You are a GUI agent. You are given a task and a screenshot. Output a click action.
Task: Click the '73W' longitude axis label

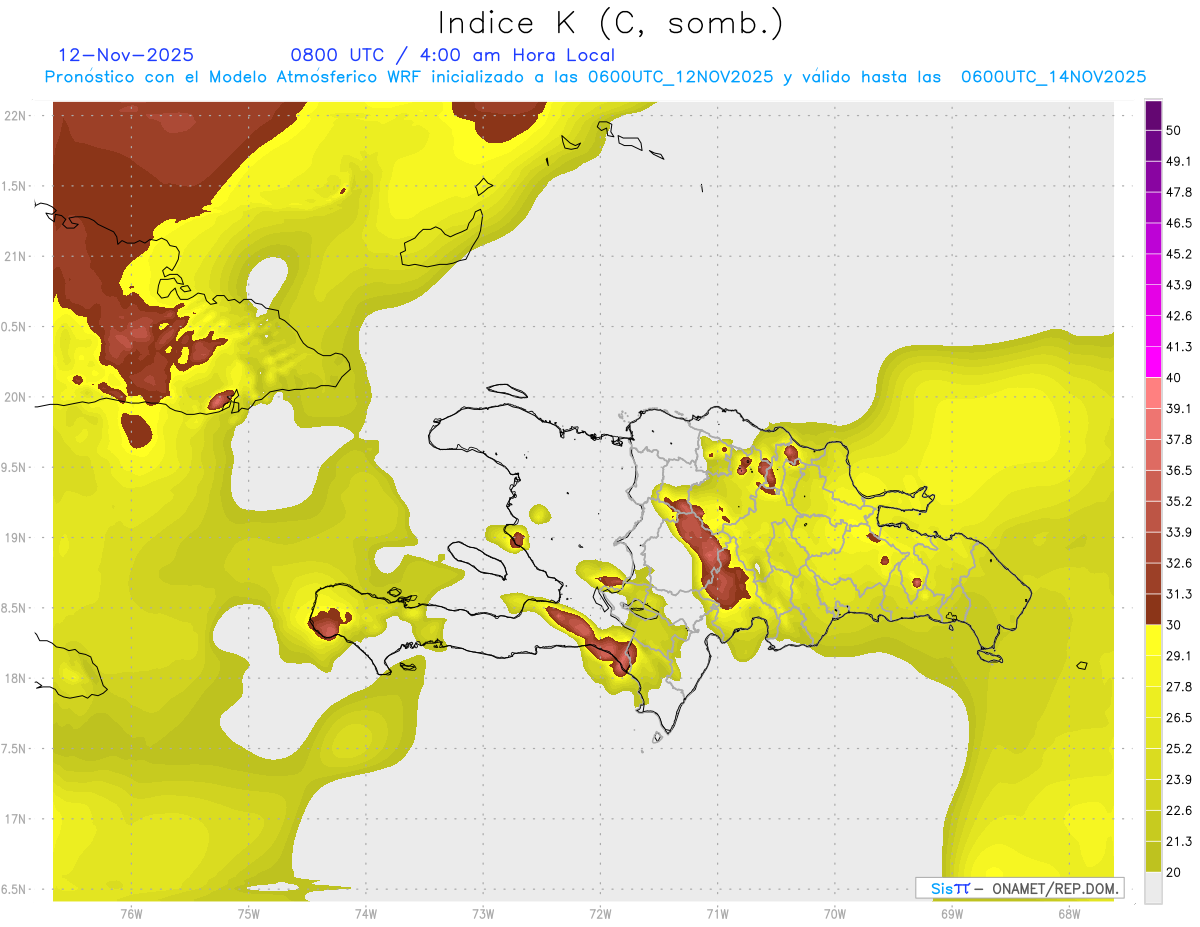click(483, 915)
